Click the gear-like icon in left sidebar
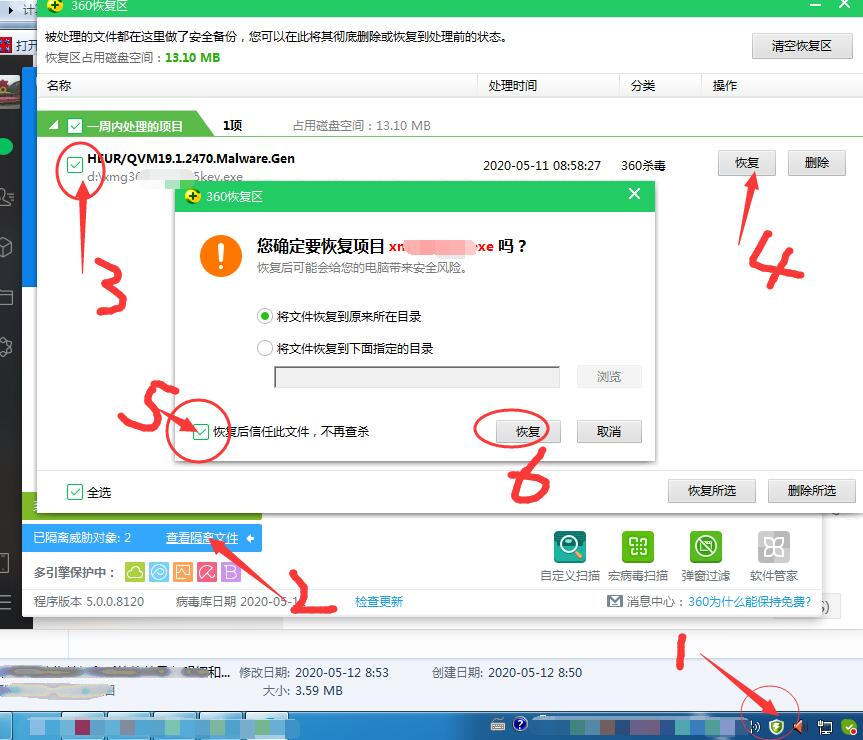The image size is (863, 740). [x=6, y=347]
